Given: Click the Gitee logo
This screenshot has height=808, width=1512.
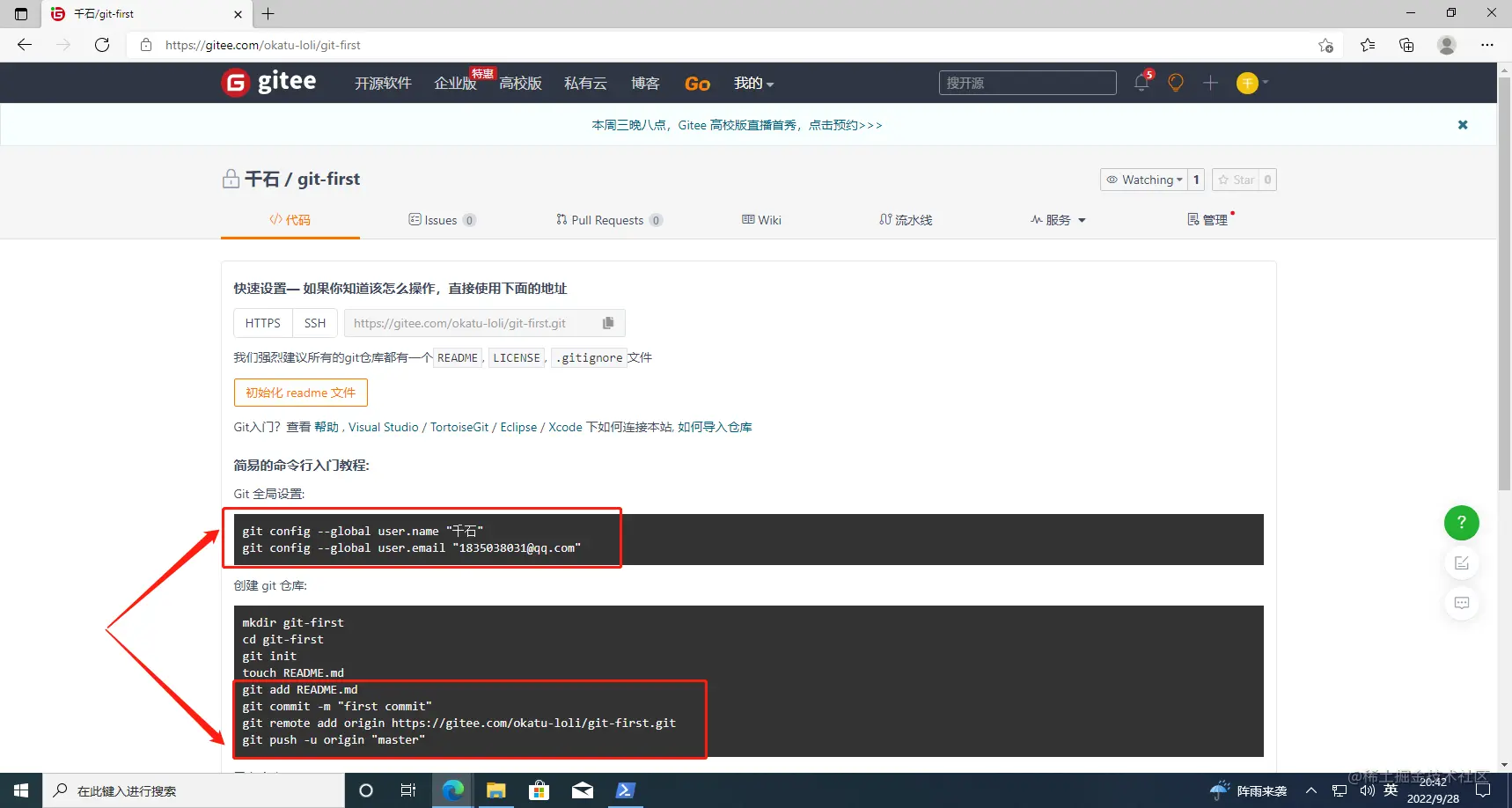Looking at the screenshot, I should [x=268, y=82].
